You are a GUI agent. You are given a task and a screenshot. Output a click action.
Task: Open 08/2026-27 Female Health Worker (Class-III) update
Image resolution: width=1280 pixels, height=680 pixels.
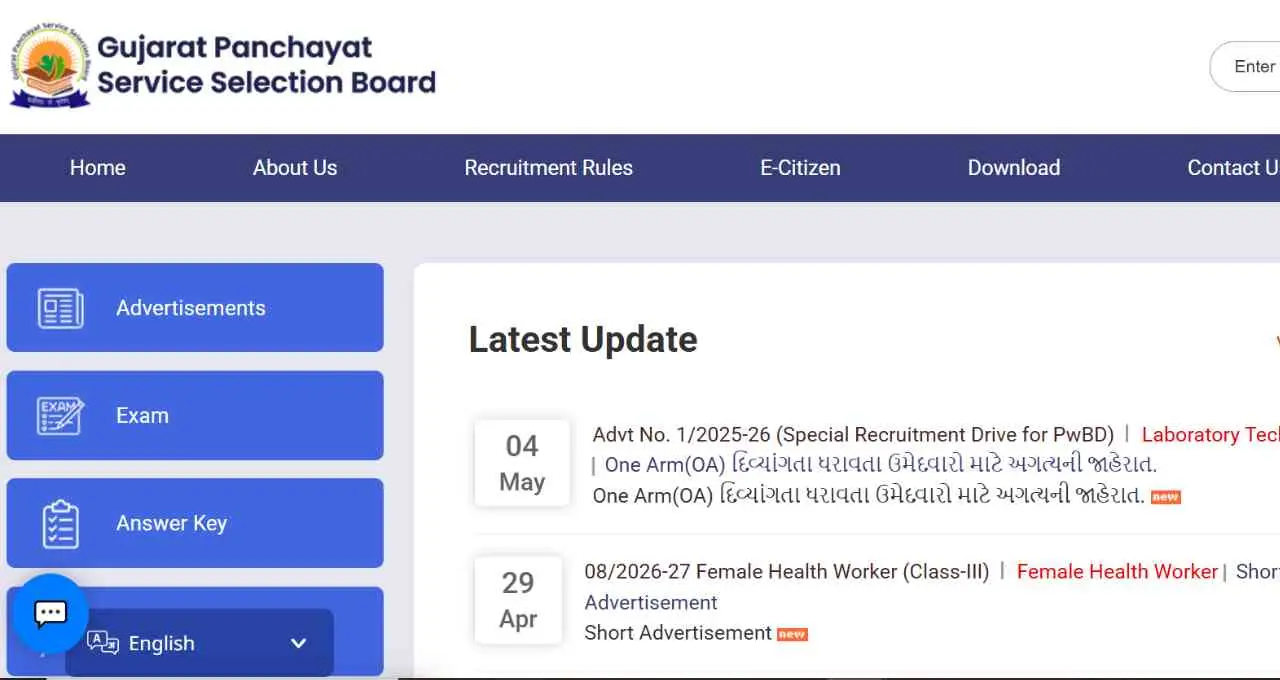[787, 572]
